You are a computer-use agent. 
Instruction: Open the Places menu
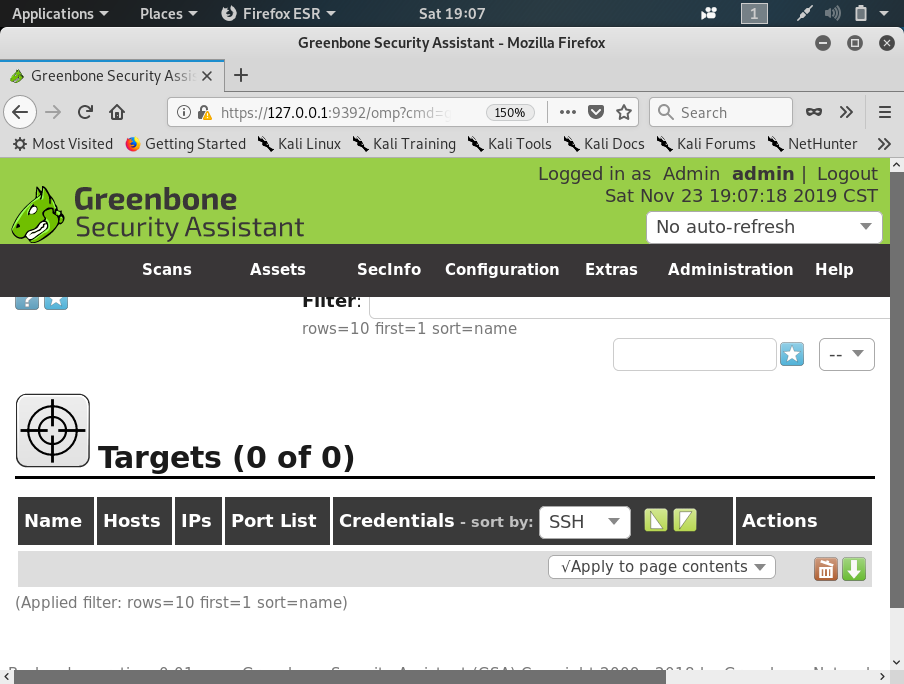(x=168, y=13)
